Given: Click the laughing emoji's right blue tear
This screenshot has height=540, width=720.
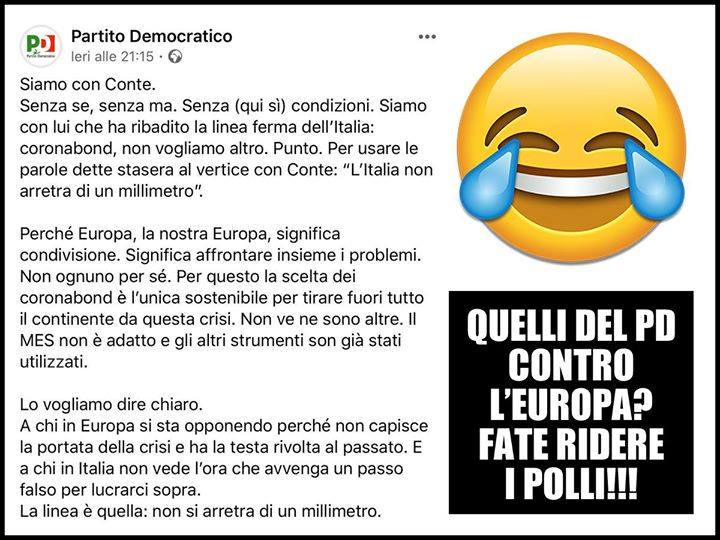Looking at the screenshot, I should click(x=654, y=179).
